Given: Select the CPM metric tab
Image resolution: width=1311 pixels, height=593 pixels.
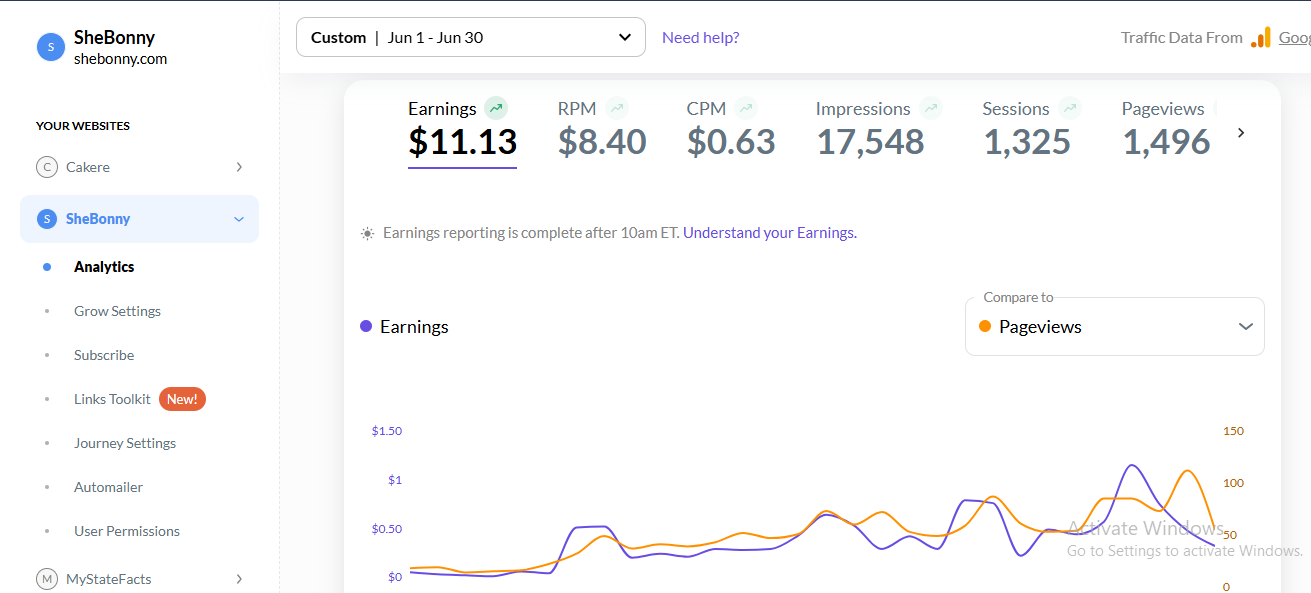Looking at the screenshot, I should point(731,130).
